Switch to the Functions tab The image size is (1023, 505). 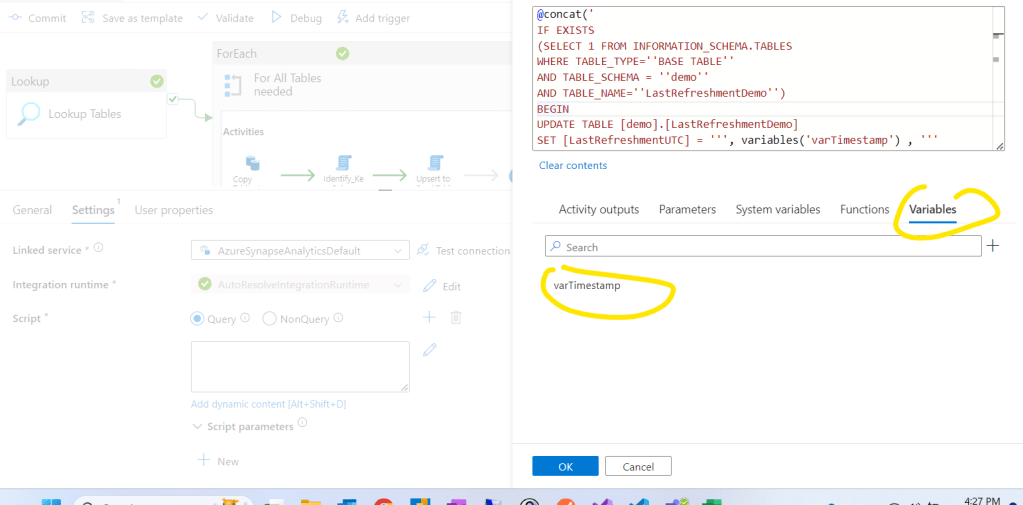click(x=864, y=210)
